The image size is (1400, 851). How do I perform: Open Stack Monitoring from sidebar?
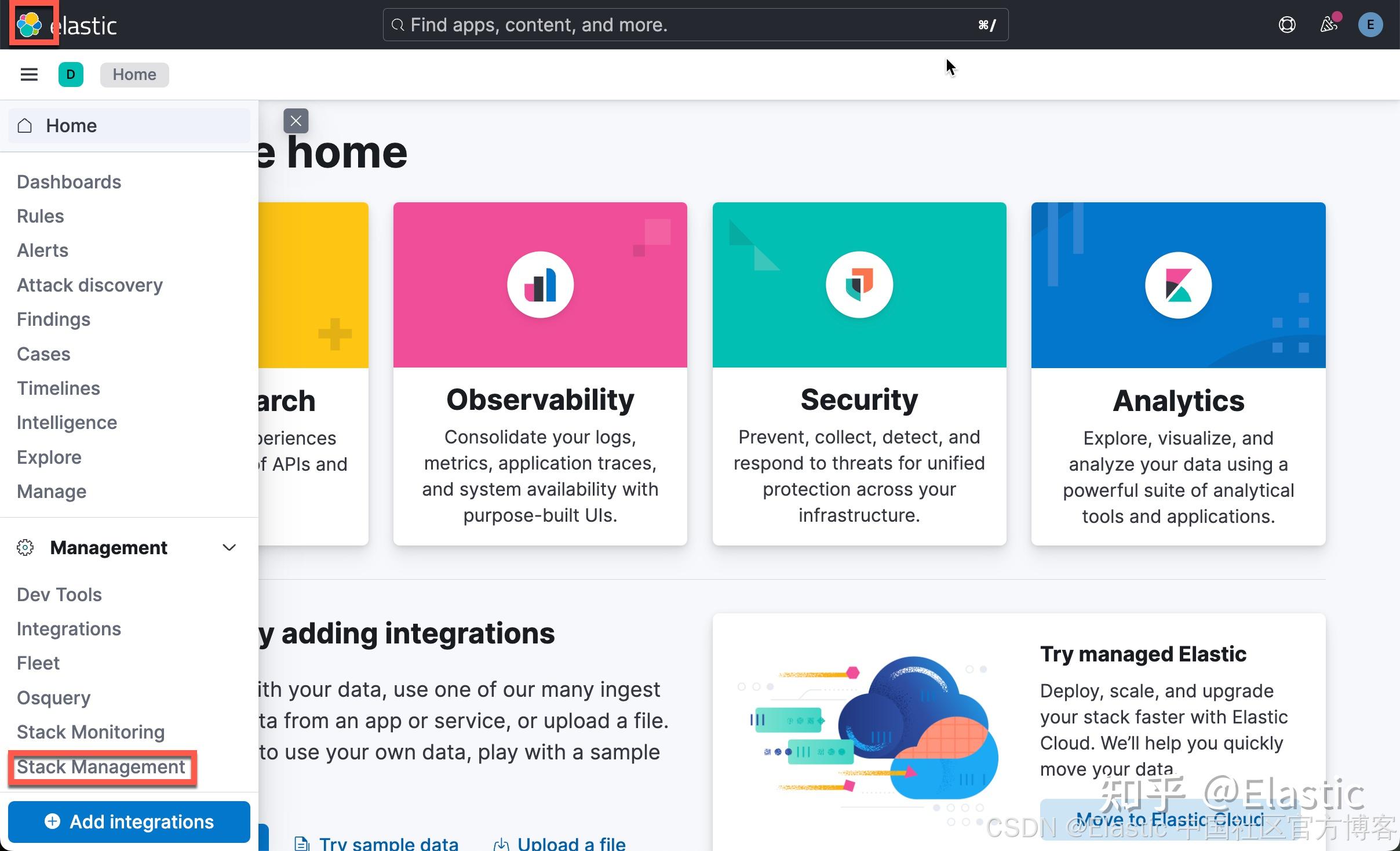pos(90,732)
